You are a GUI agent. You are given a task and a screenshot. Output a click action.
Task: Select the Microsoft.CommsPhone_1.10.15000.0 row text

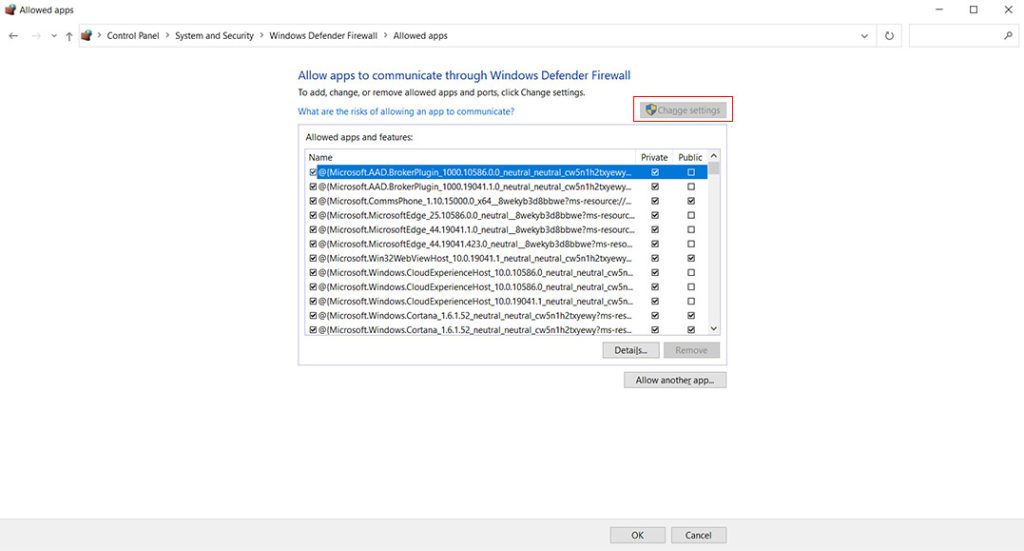(475, 201)
